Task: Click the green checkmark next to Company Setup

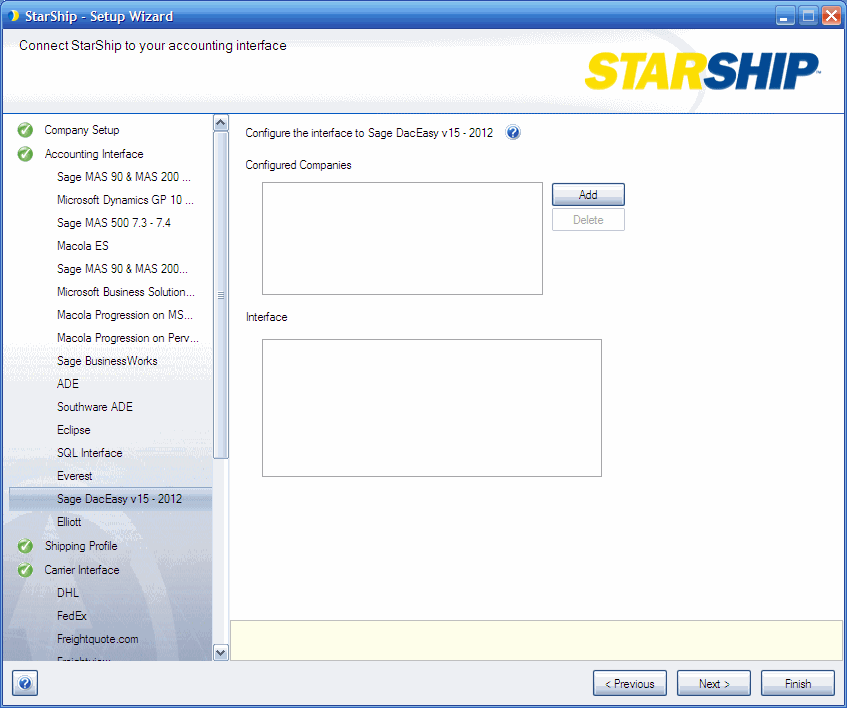Action: coord(25,130)
